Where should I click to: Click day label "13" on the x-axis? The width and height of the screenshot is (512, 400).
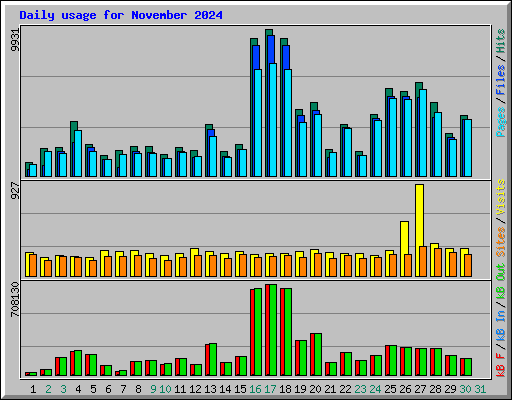210,389
